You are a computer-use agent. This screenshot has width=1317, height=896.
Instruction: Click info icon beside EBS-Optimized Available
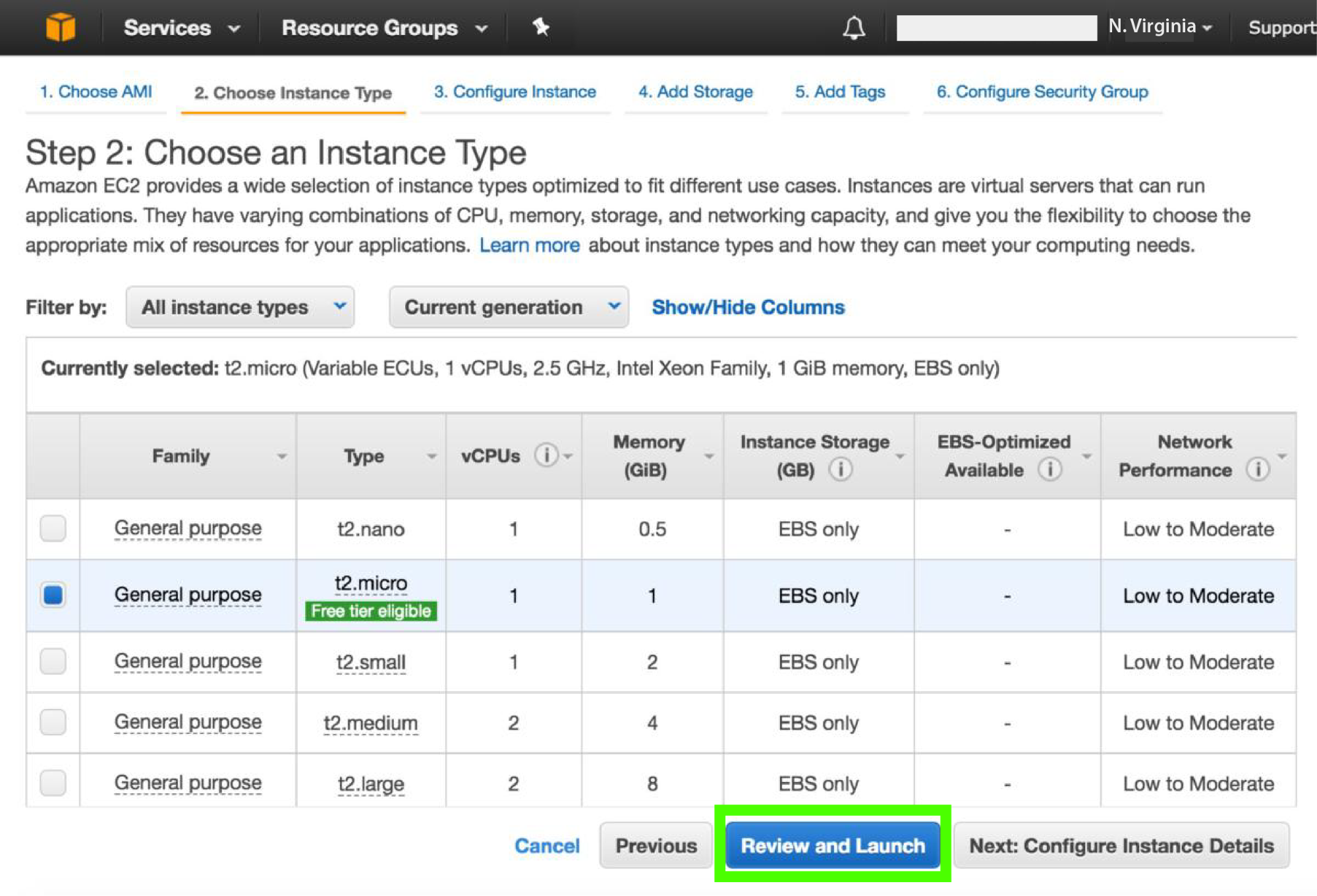[1050, 470]
